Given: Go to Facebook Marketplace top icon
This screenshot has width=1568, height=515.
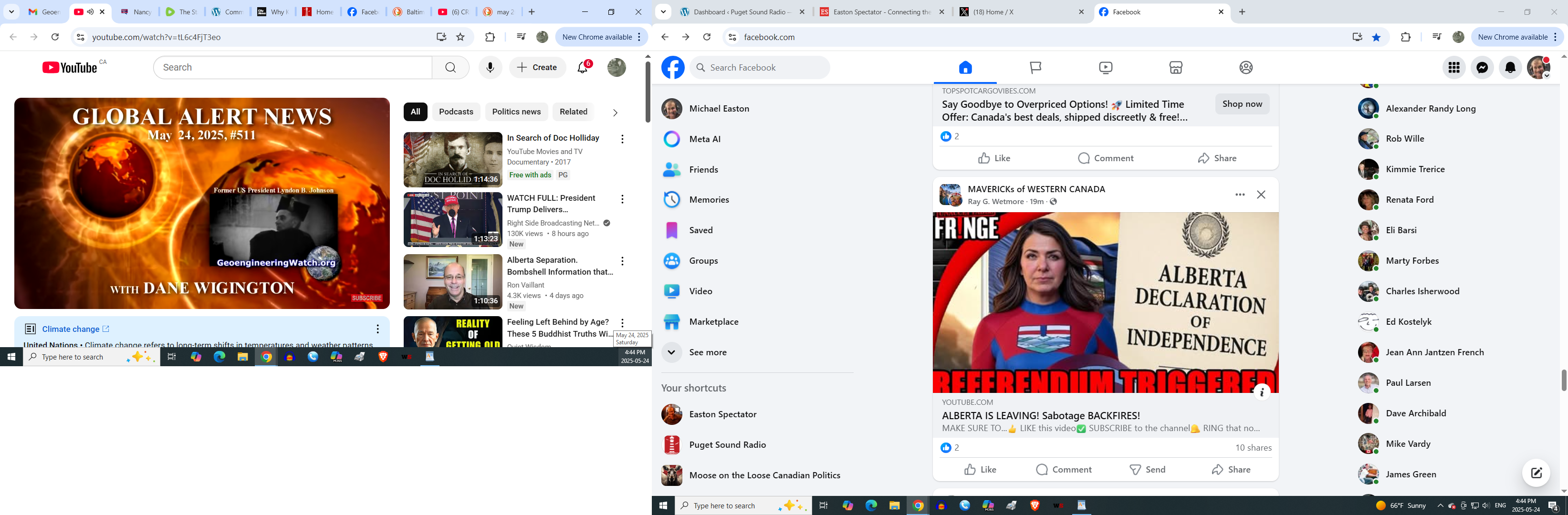Looking at the screenshot, I should (x=1175, y=68).
